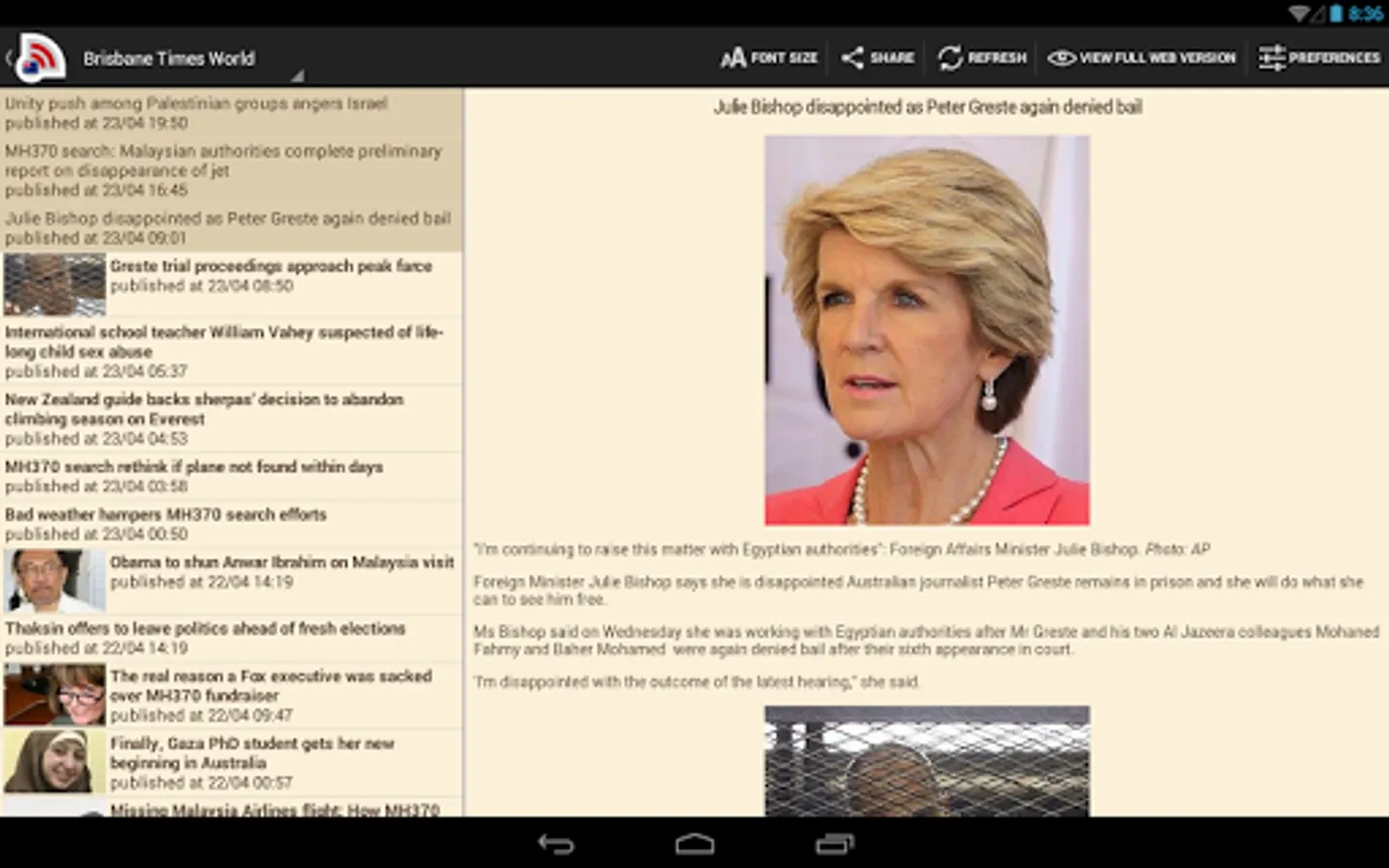Screen dimensions: 1389x868
Task: Tap Android recent apps button
Action: pyautogui.click(x=834, y=844)
